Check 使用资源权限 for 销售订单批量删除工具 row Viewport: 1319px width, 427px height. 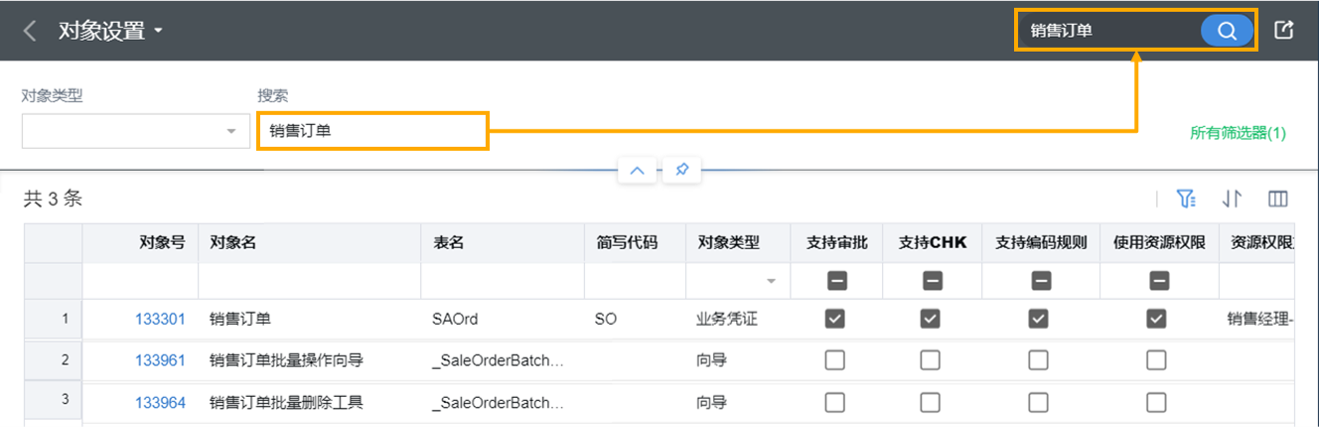(x=1156, y=402)
